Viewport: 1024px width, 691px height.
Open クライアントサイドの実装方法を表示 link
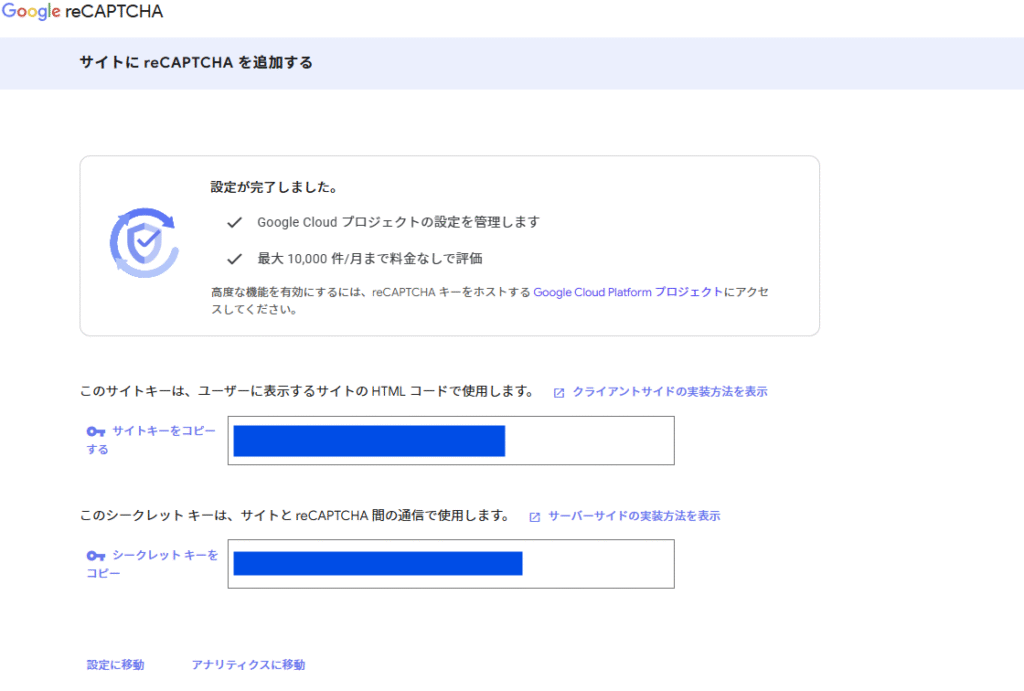pos(669,392)
